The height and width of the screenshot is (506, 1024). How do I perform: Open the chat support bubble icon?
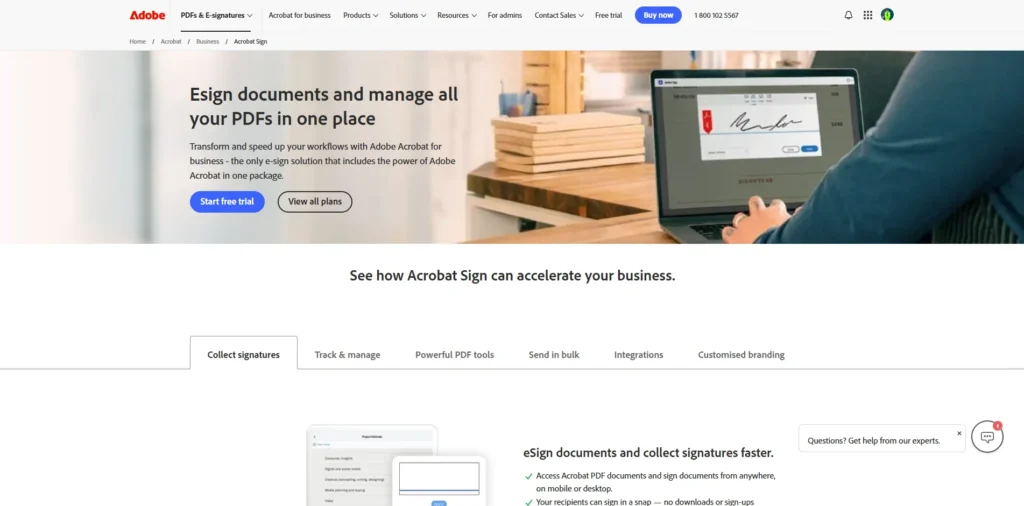tap(987, 437)
